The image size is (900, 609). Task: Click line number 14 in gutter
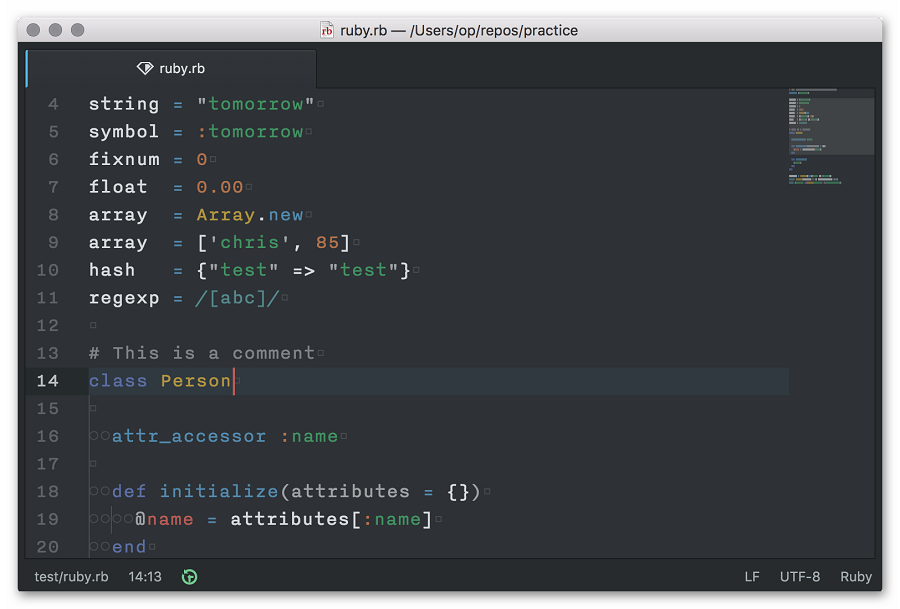(48, 381)
